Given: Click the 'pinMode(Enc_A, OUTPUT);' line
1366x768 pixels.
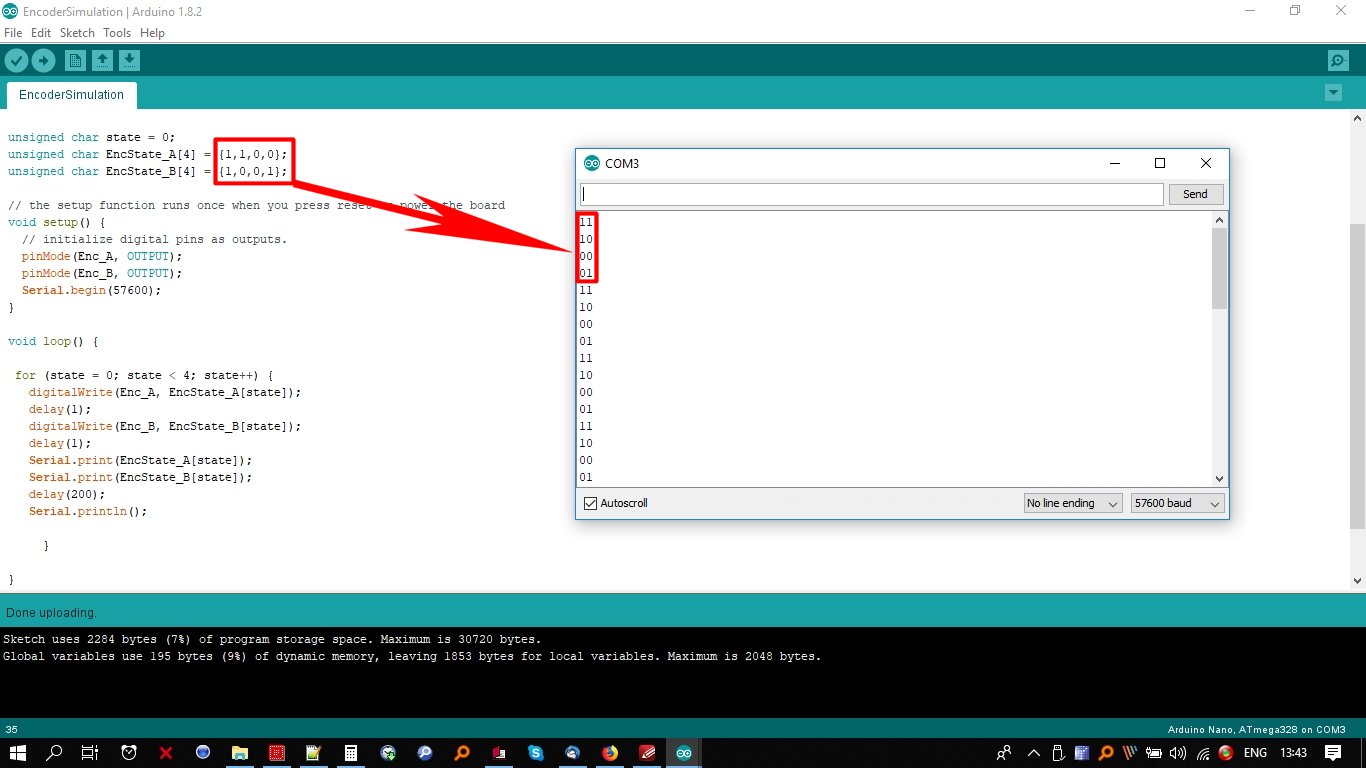Looking at the screenshot, I should tap(102, 256).
